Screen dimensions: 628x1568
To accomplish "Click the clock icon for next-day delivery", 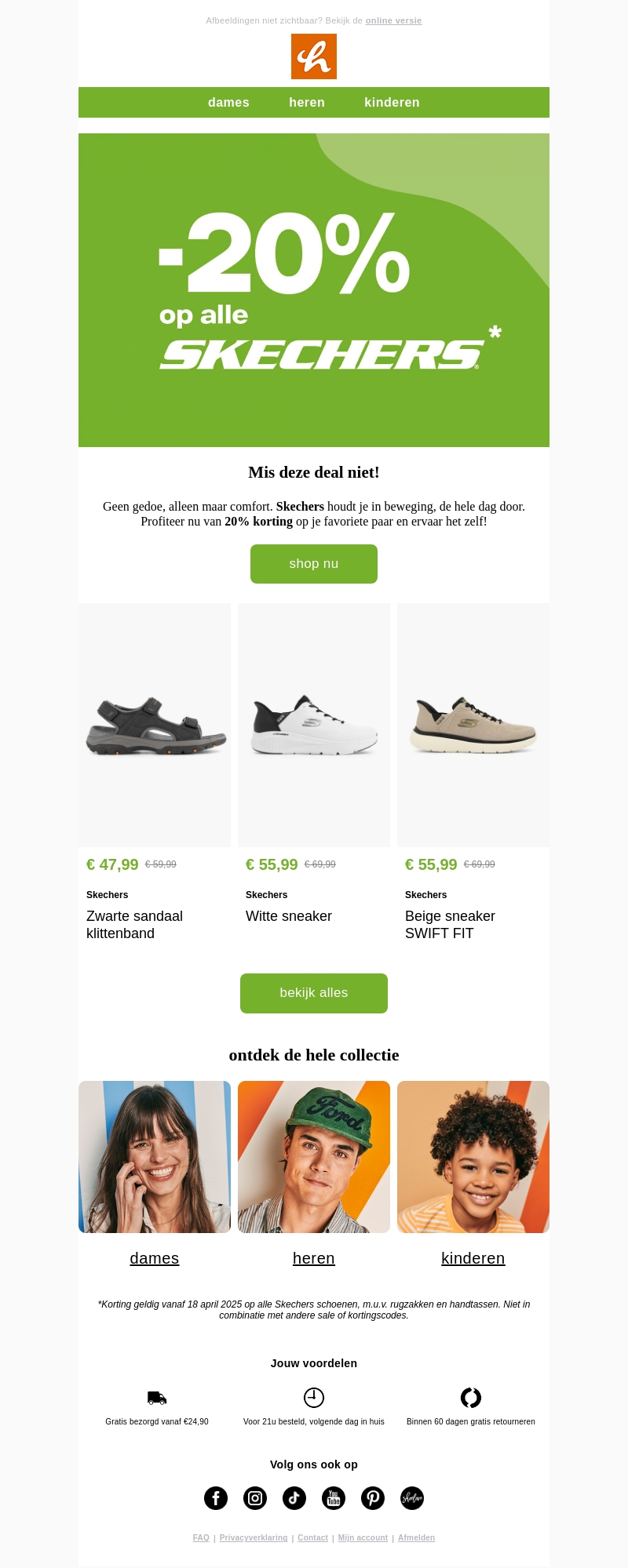I will coord(314,1398).
